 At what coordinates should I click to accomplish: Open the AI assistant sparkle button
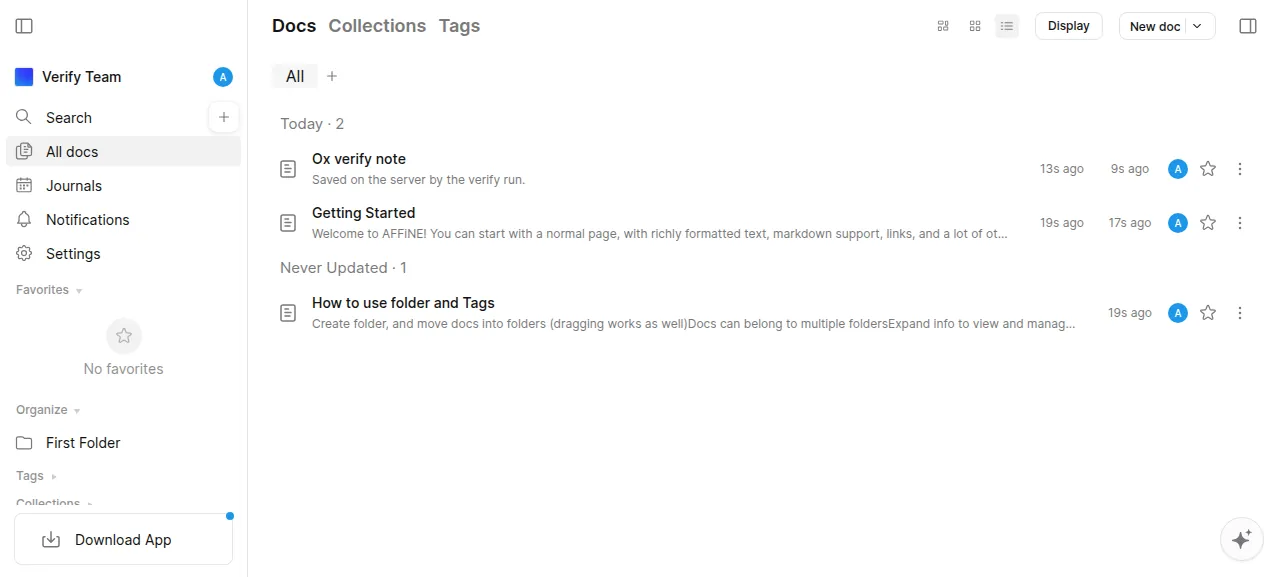(1242, 539)
